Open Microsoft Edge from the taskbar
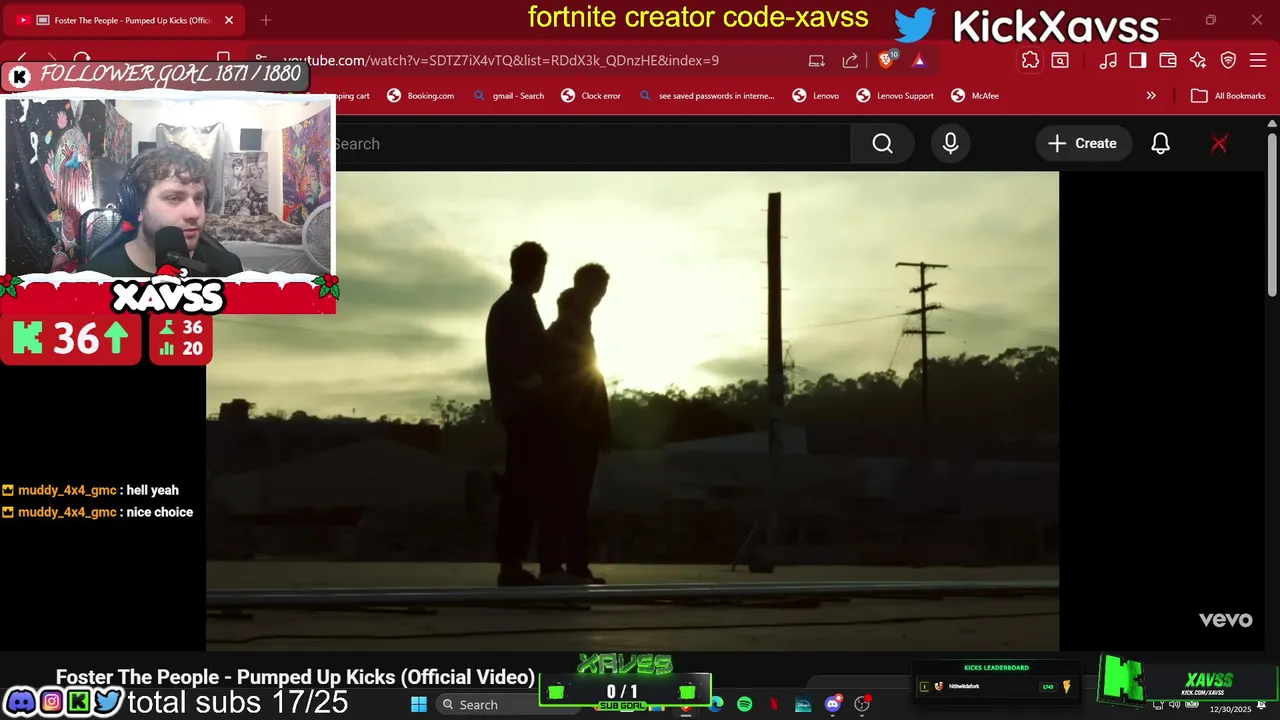The width and height of the screenshot is (1280, 720). 716,705
